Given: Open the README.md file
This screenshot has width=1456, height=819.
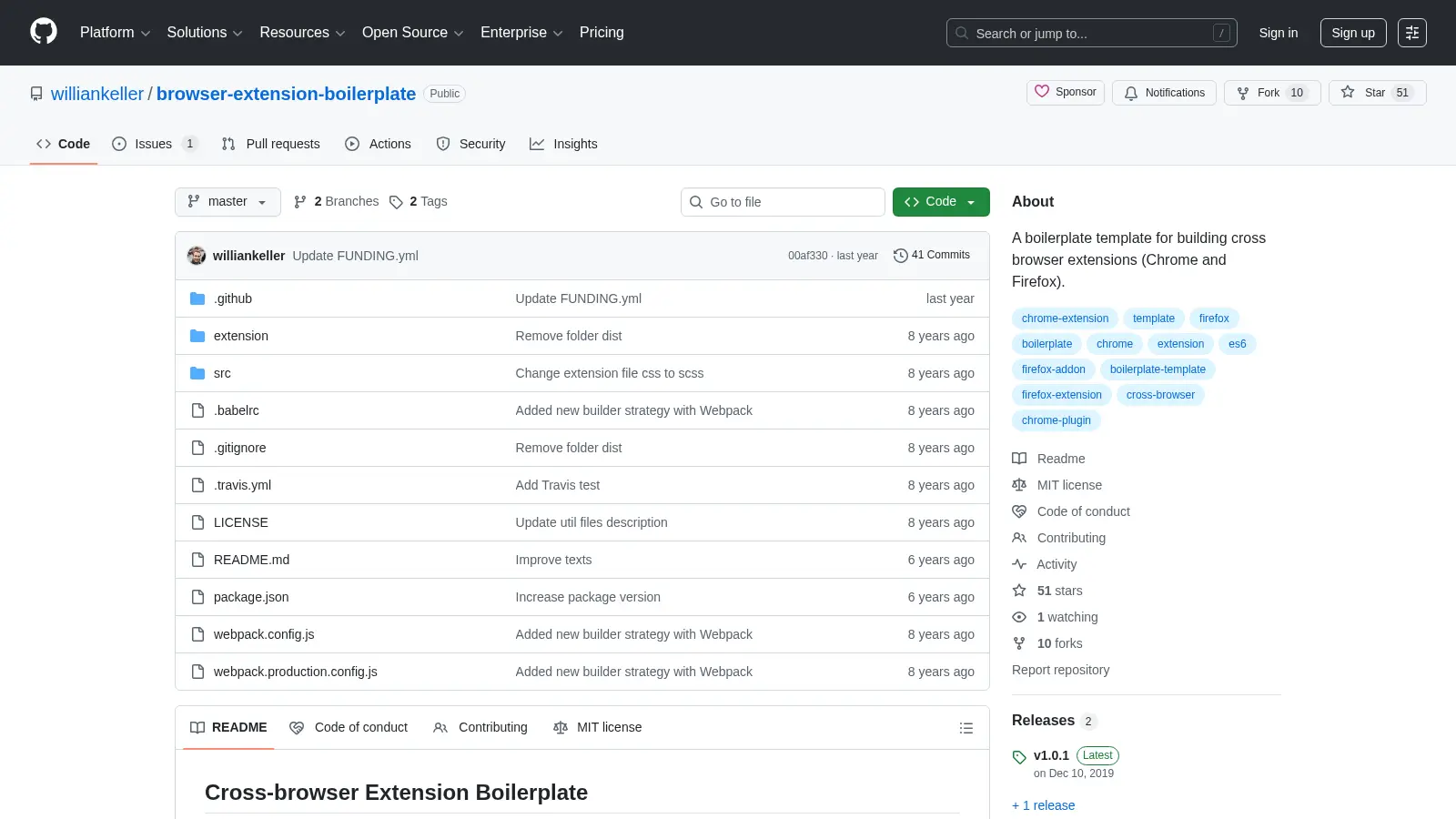Looking at the screenshot, I should (x=251, y=560).
